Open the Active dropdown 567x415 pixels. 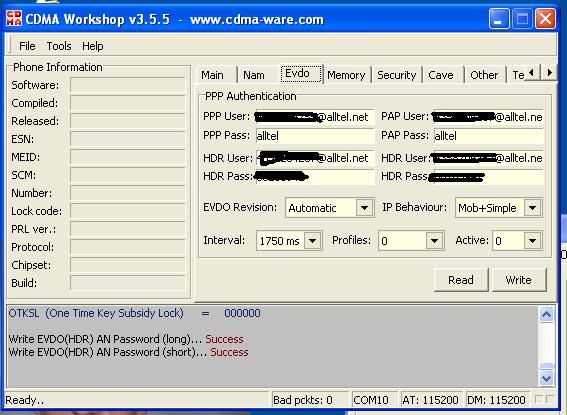532,241
